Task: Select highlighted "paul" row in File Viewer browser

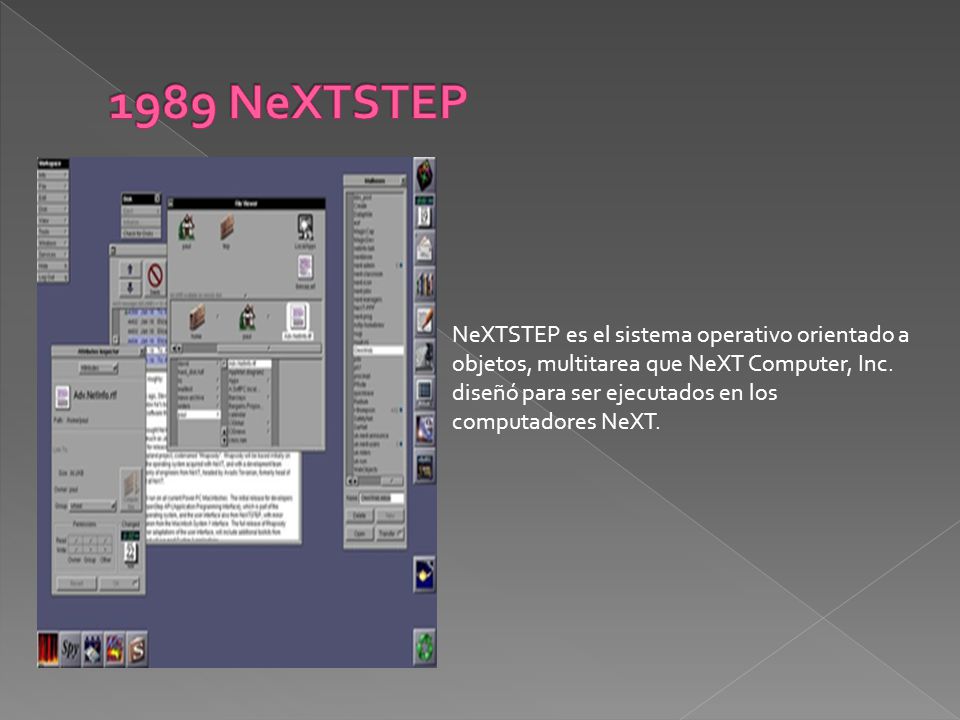Action: tap(198, 415)
